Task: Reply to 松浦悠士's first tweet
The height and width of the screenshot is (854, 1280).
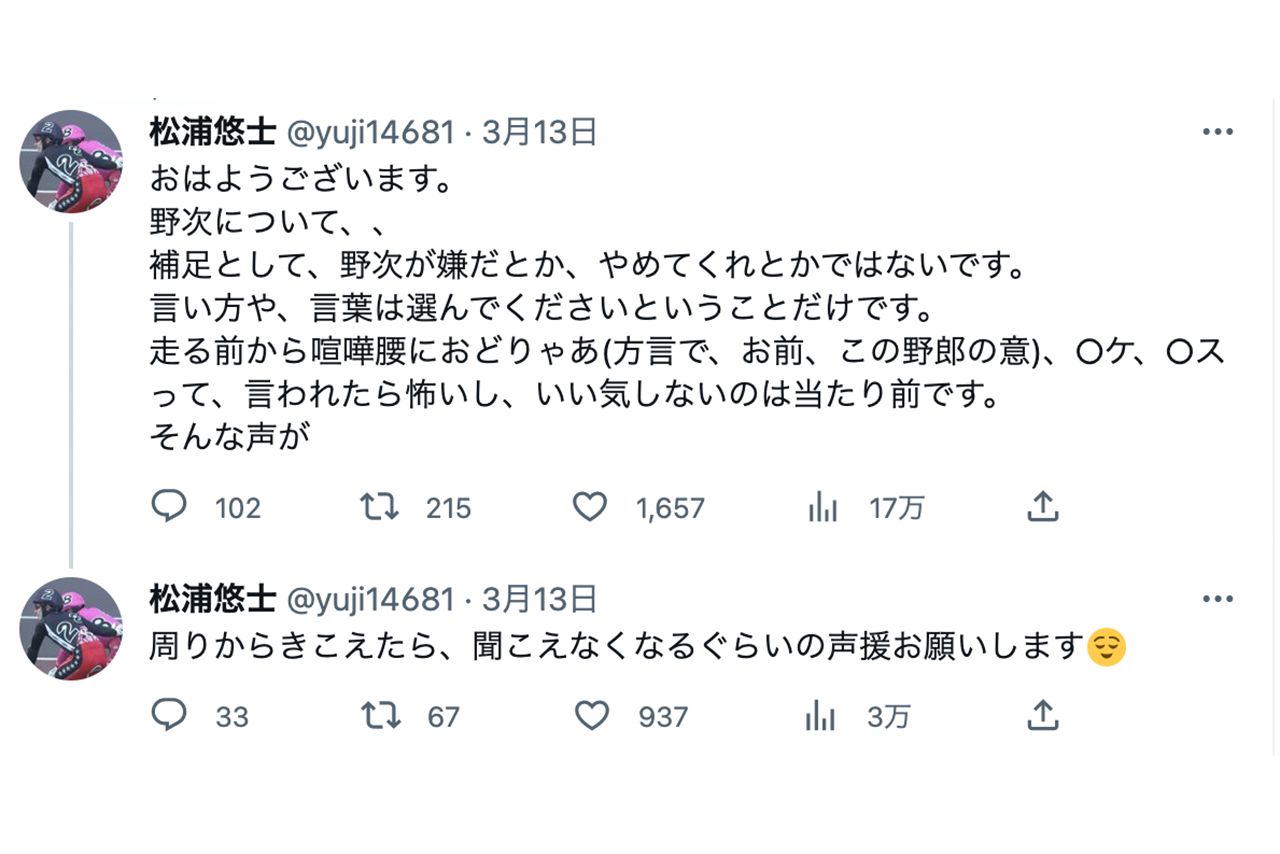Action: pos(169,507)
